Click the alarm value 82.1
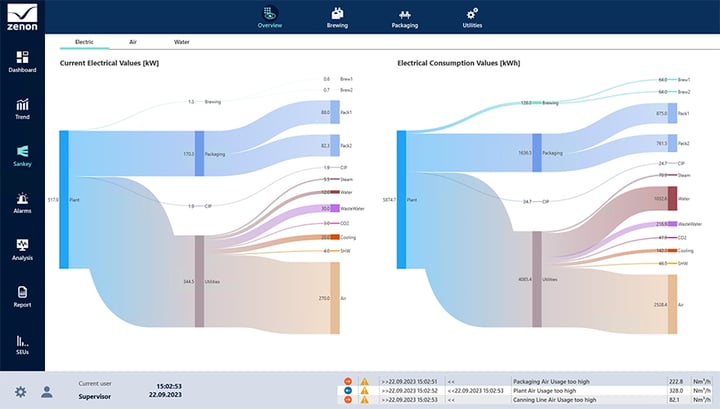The width and height of the screenshot is (720, 409). tap(676, 400)
